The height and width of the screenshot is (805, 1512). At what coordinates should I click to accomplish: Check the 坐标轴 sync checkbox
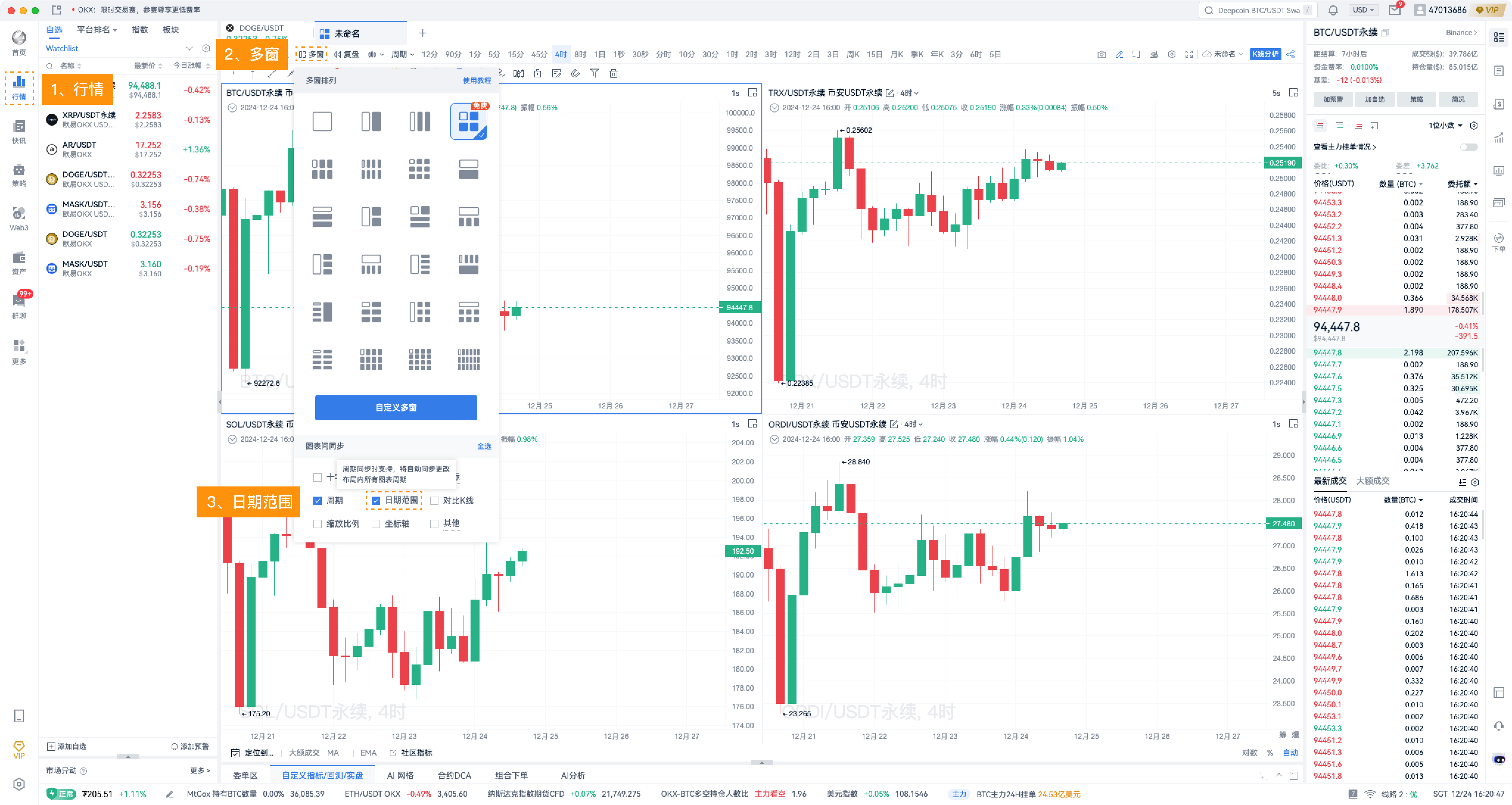click(376, 524)
